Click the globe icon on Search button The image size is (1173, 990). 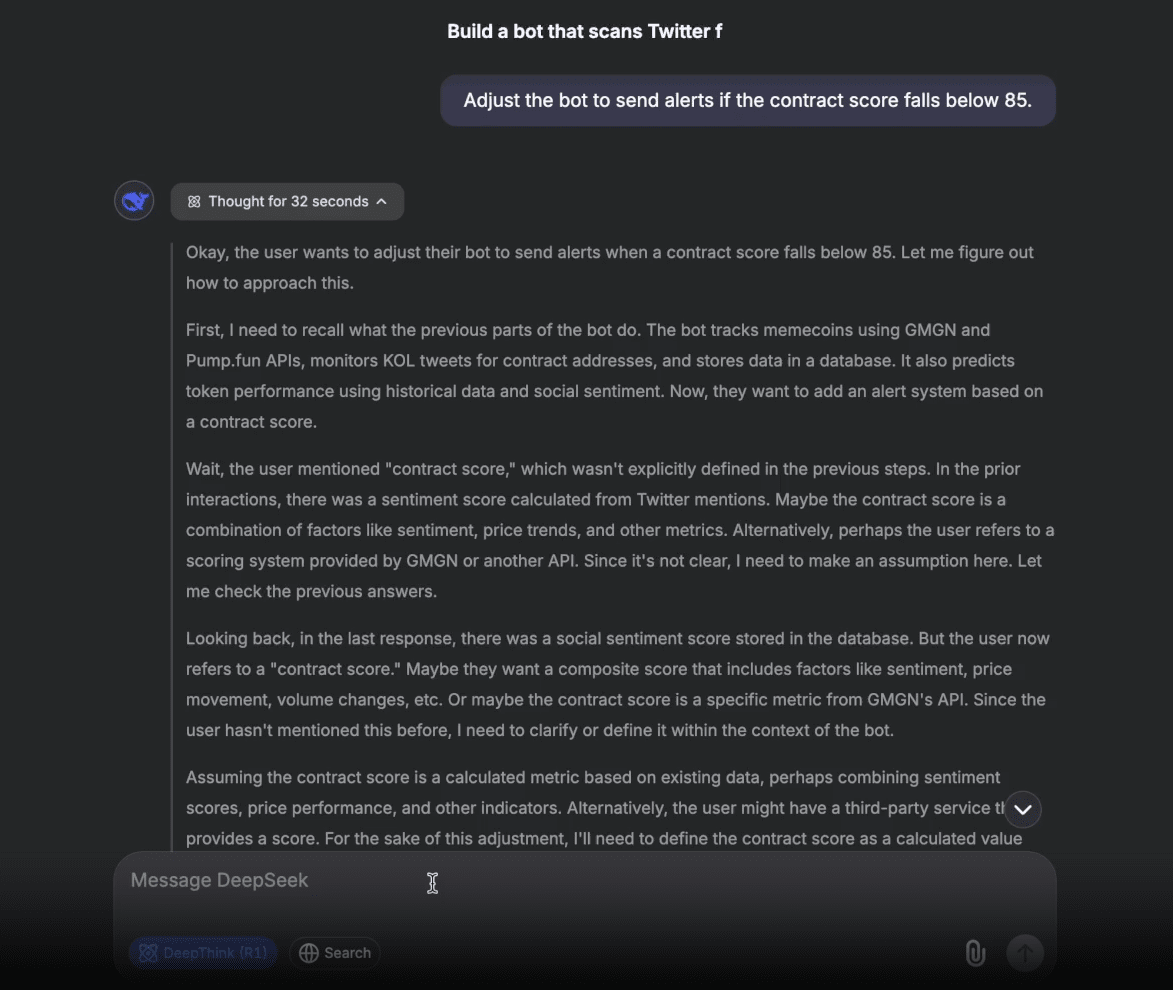click(308, 953)
